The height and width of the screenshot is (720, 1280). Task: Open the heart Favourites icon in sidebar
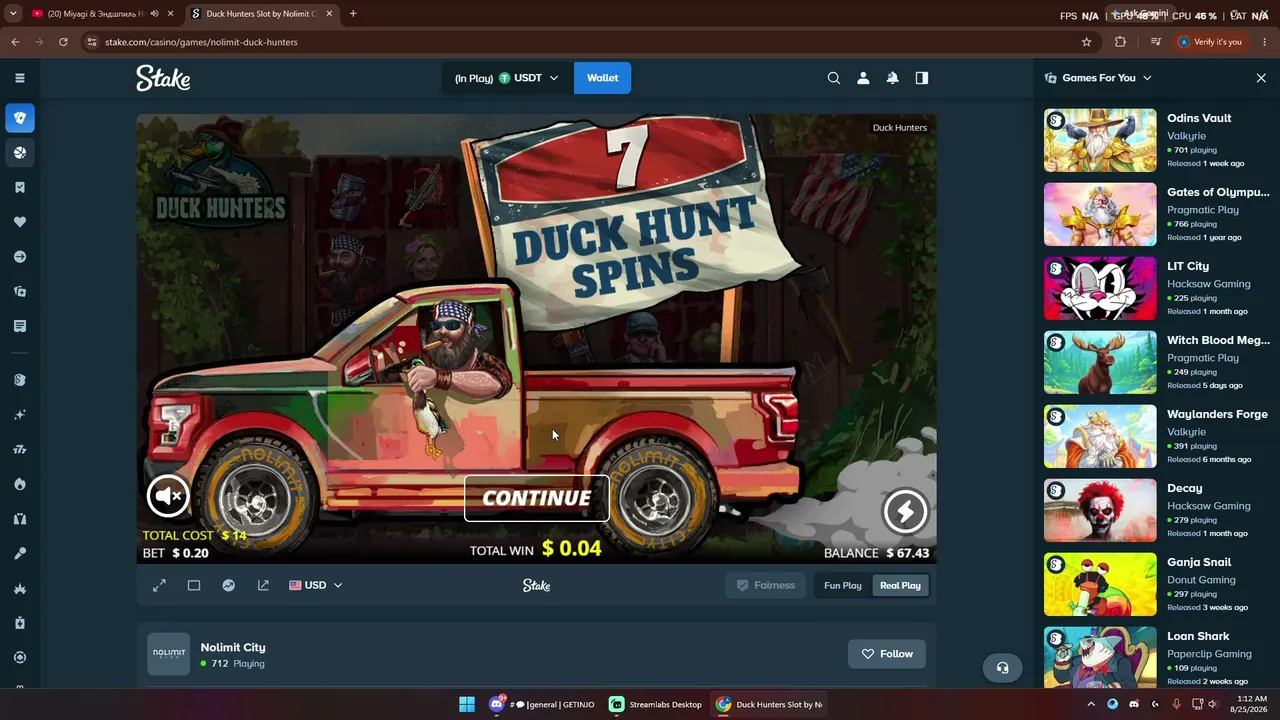coord(20,222)
